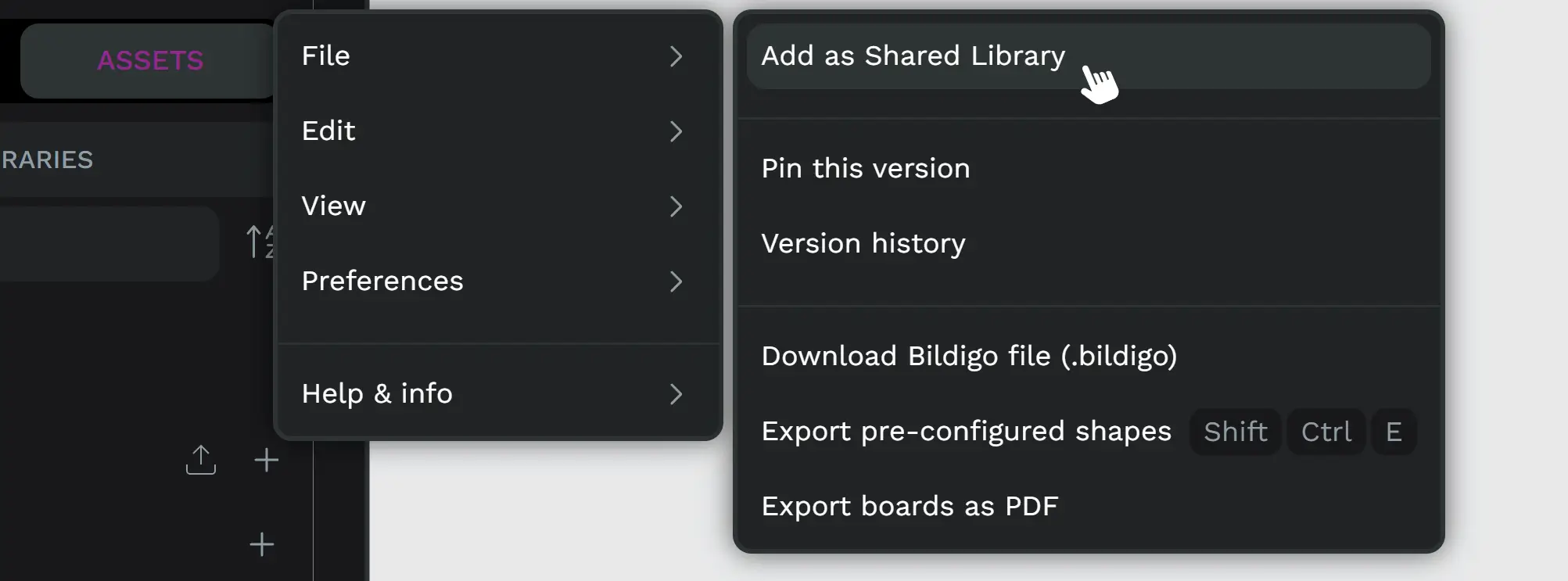1568x581 pixels.
Task: Expand the Help & info chevron
Action: click(676, 394)
